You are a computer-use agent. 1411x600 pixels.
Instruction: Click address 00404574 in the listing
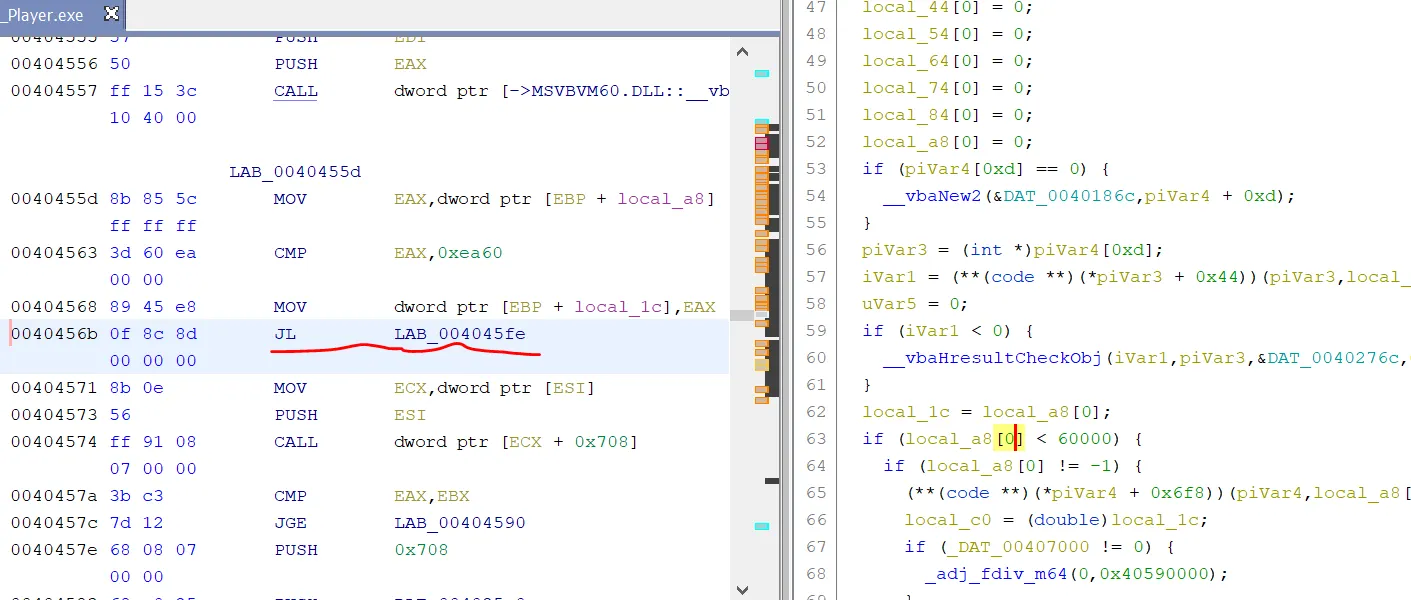54,442
